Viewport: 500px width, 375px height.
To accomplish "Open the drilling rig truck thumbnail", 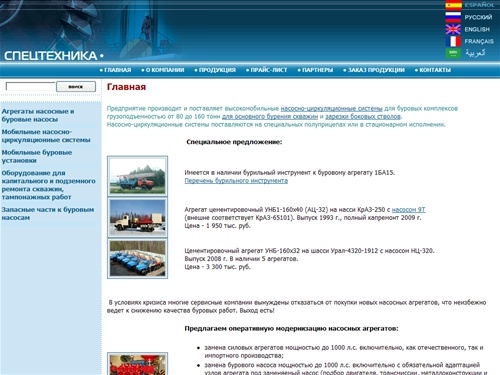I will tap(137, 176).
